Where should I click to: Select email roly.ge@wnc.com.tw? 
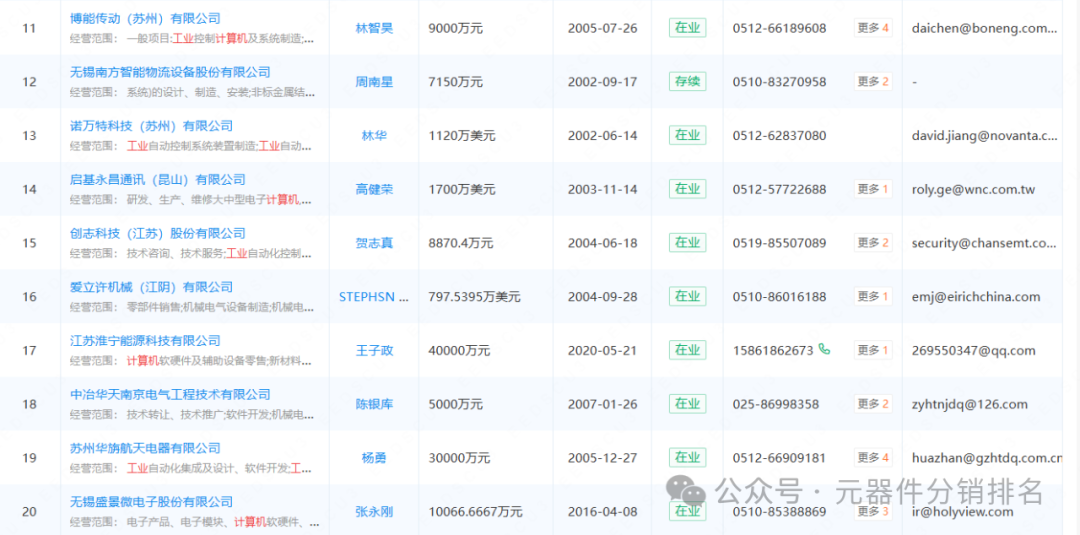coord(973,189)
